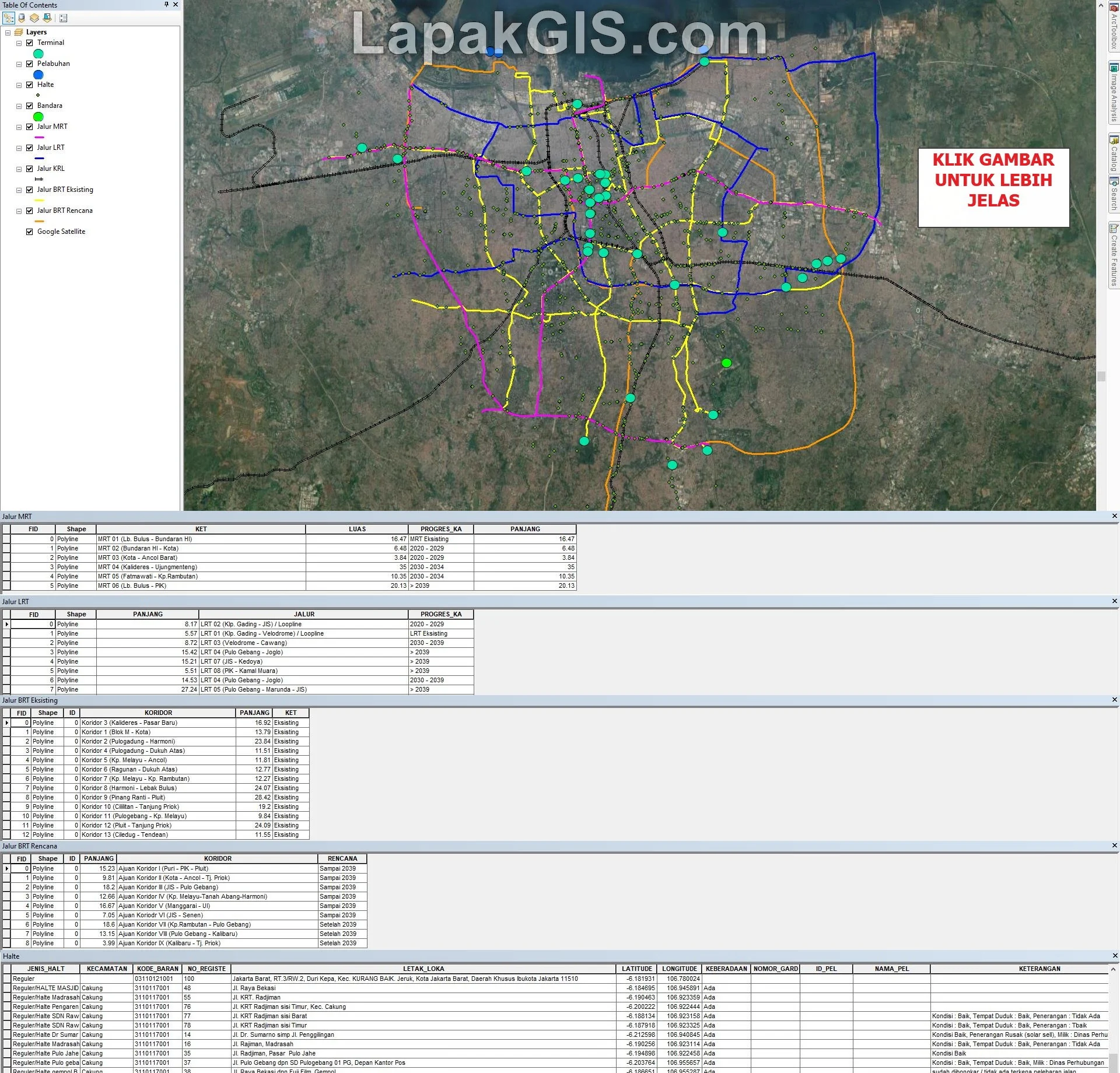
Task: Hide the Jalur LRT layer
Action: (30, 148)
